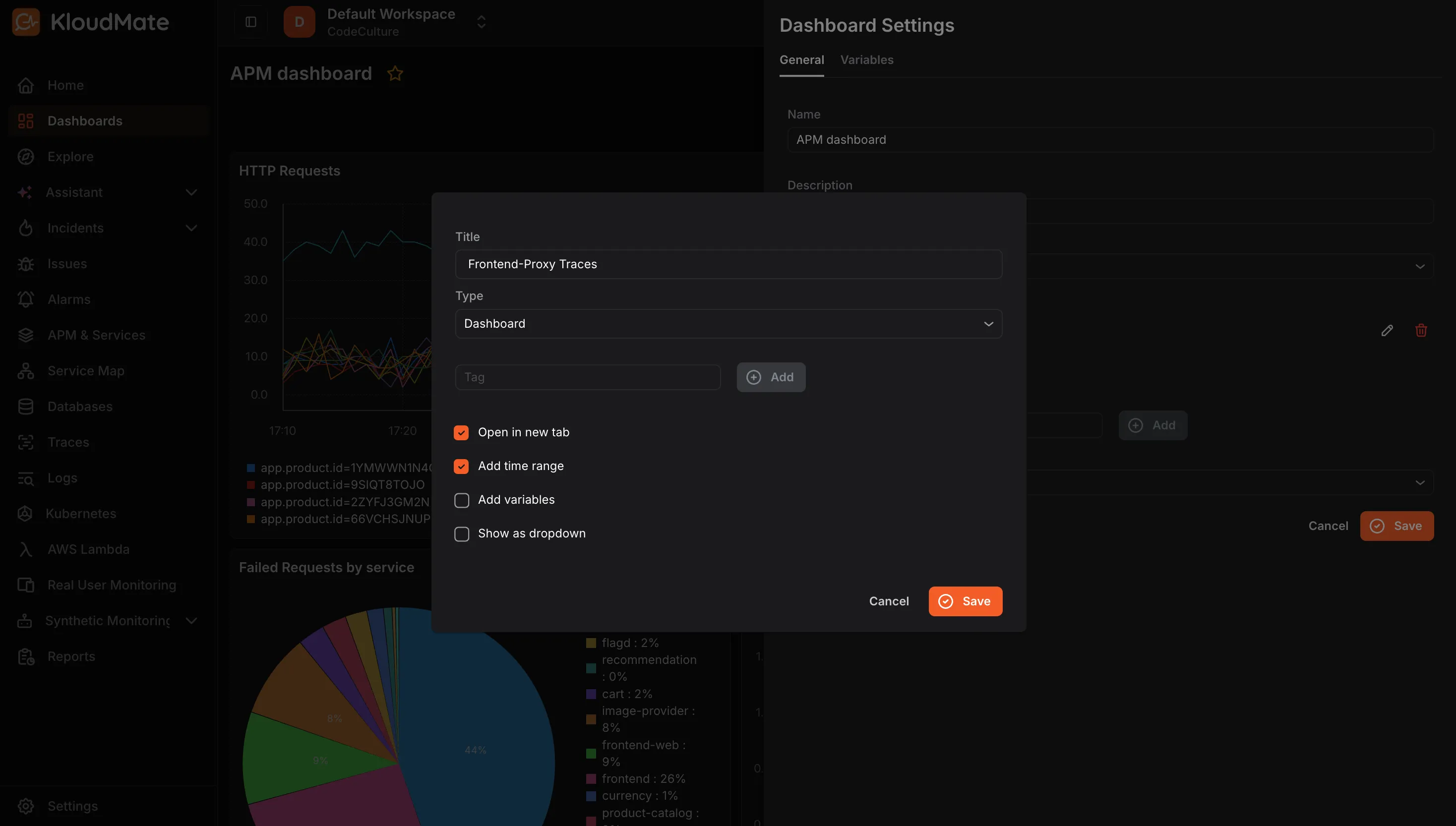Click the flagd : 2% legend swatch

(591, 643)
